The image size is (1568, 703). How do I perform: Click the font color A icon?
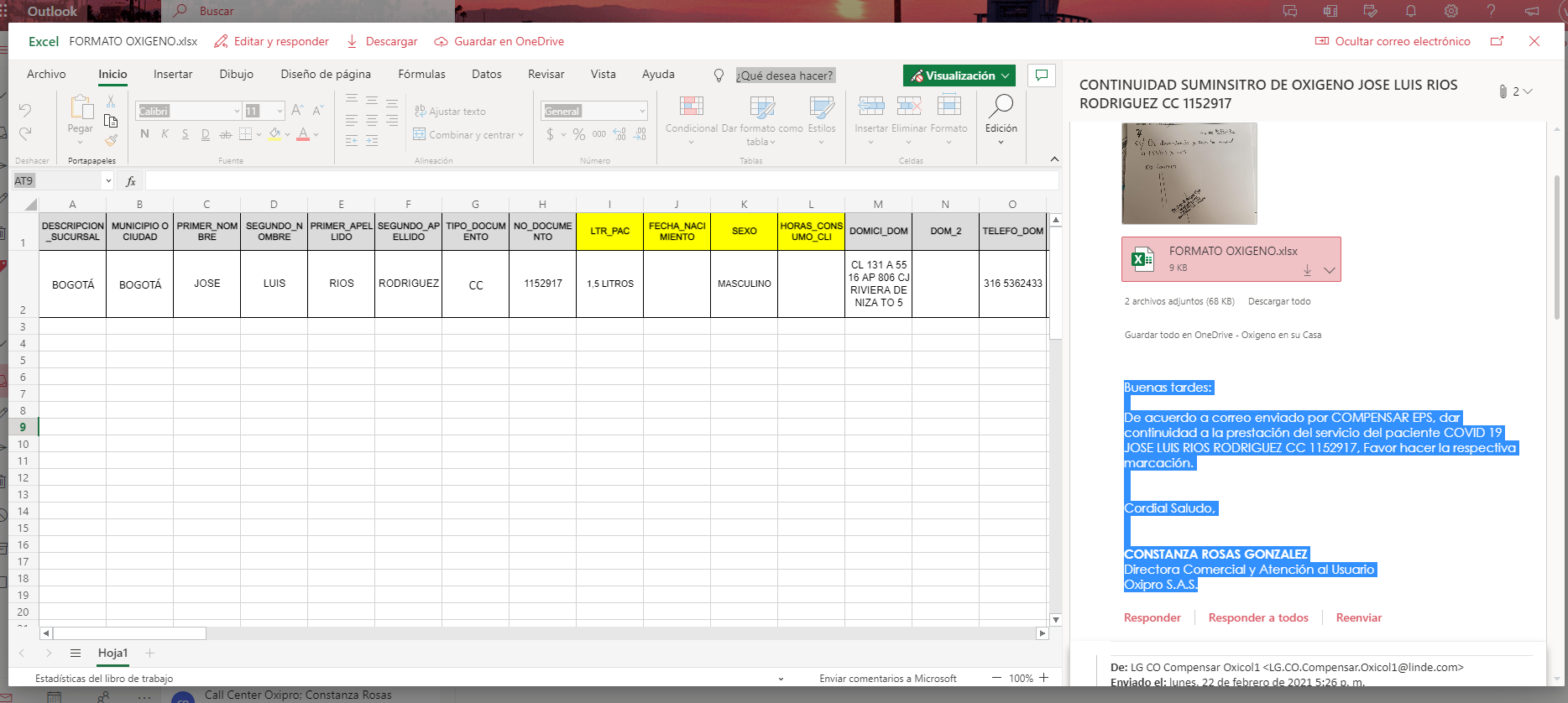coord(303,134)
